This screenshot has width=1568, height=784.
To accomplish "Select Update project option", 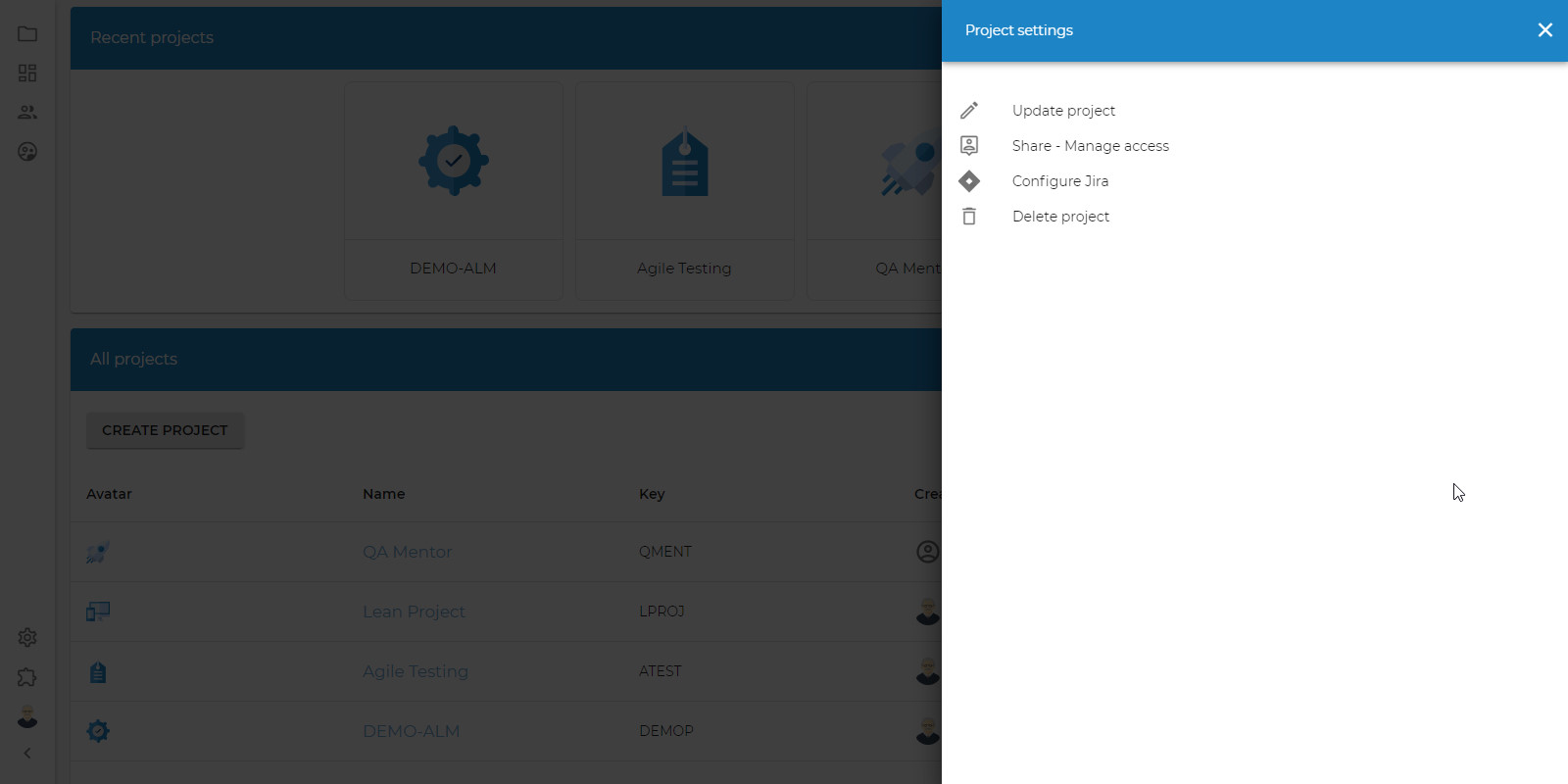I will coord(1063,111).
